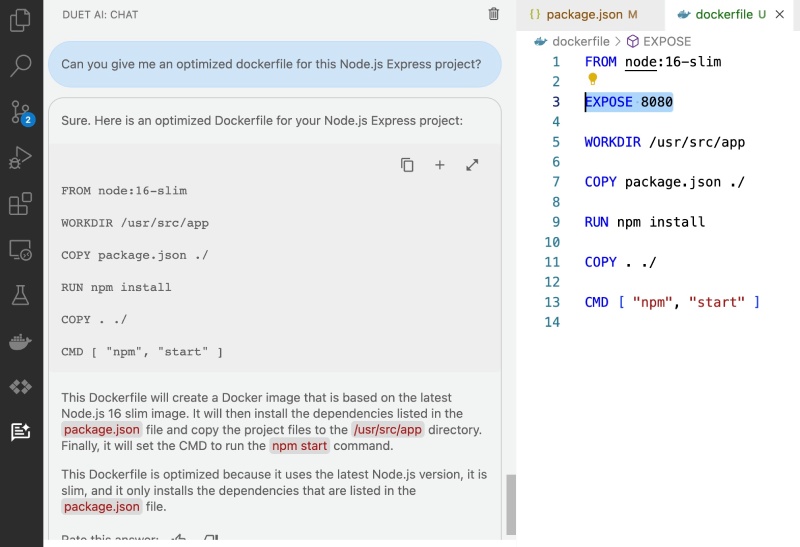The image size is (800, 547).
Task: Open the Extensions view
Action: 20,204
